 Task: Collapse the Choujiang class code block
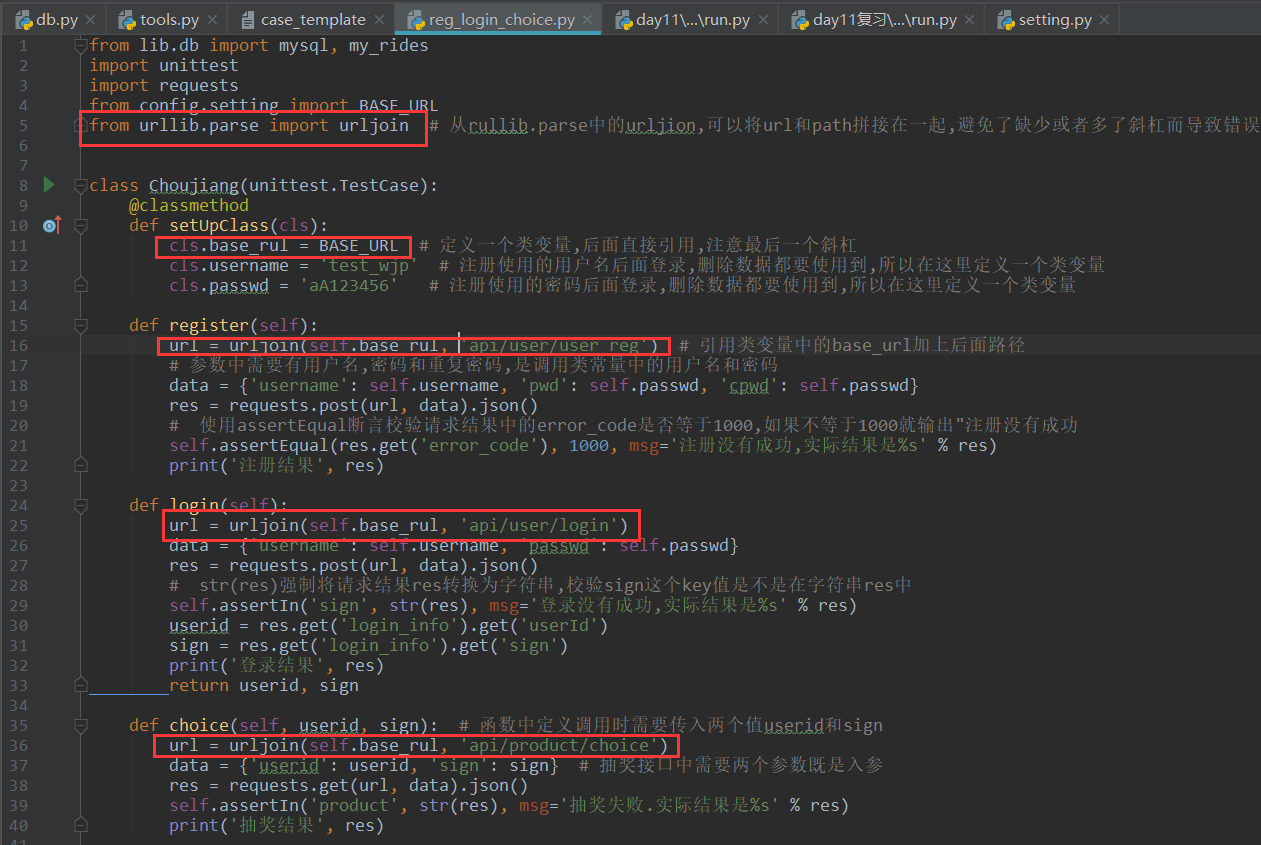79,185
